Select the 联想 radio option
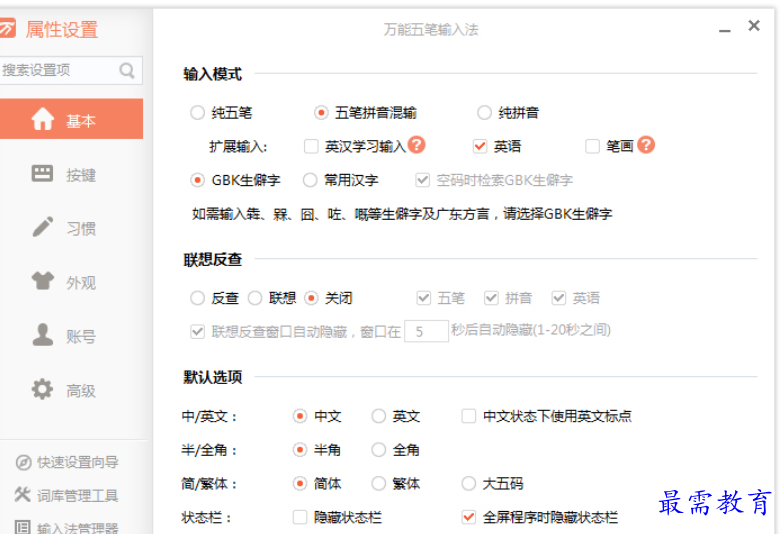The width and height of the screenshot is (780, 534). (255, 298)
